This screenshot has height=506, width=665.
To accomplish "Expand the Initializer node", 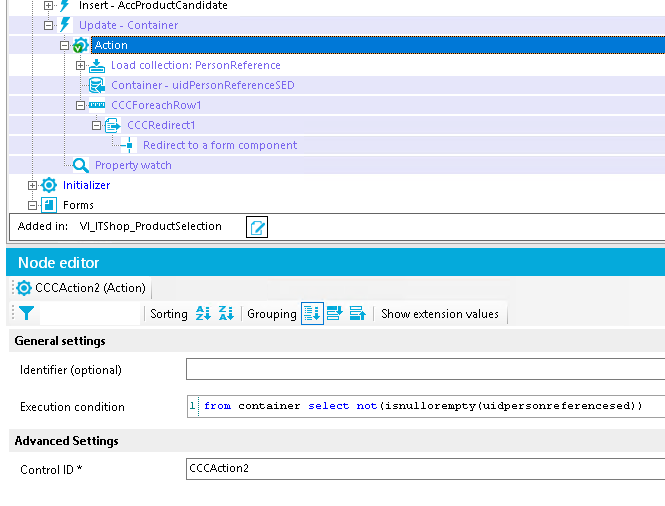I will tap(32, 185).
